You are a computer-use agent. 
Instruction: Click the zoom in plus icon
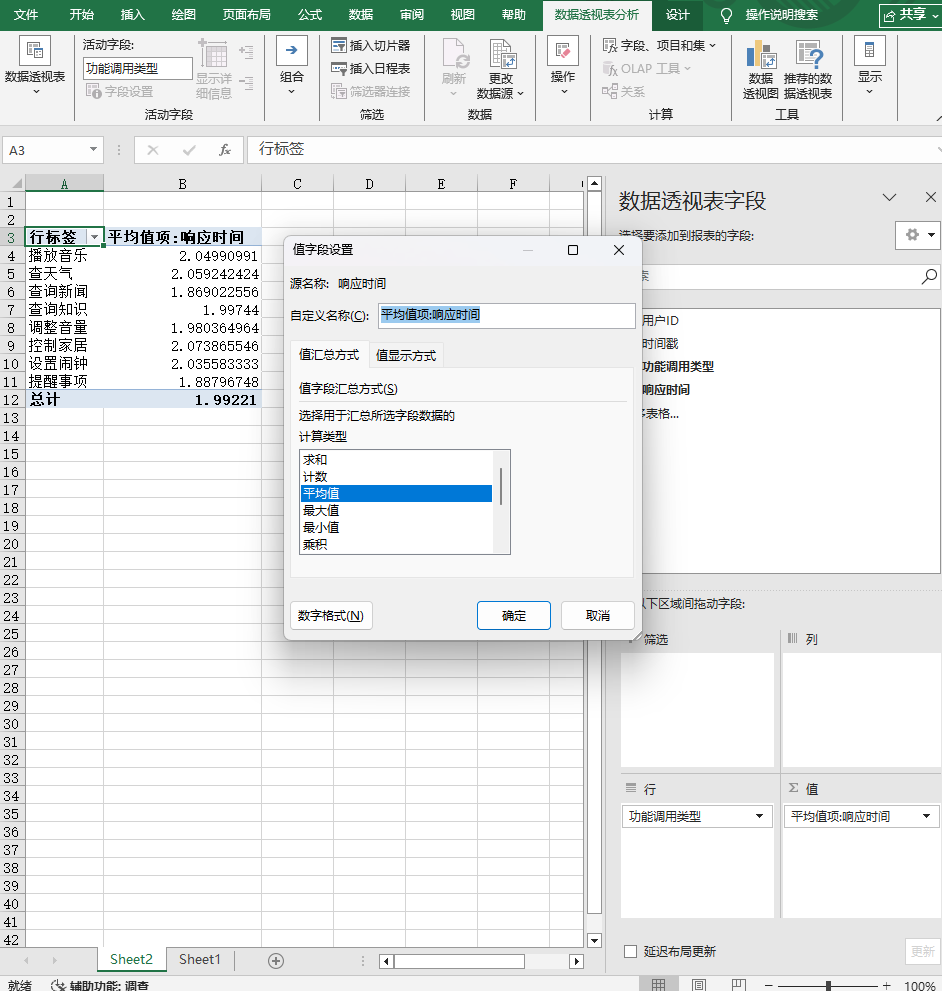pos(886,985)
